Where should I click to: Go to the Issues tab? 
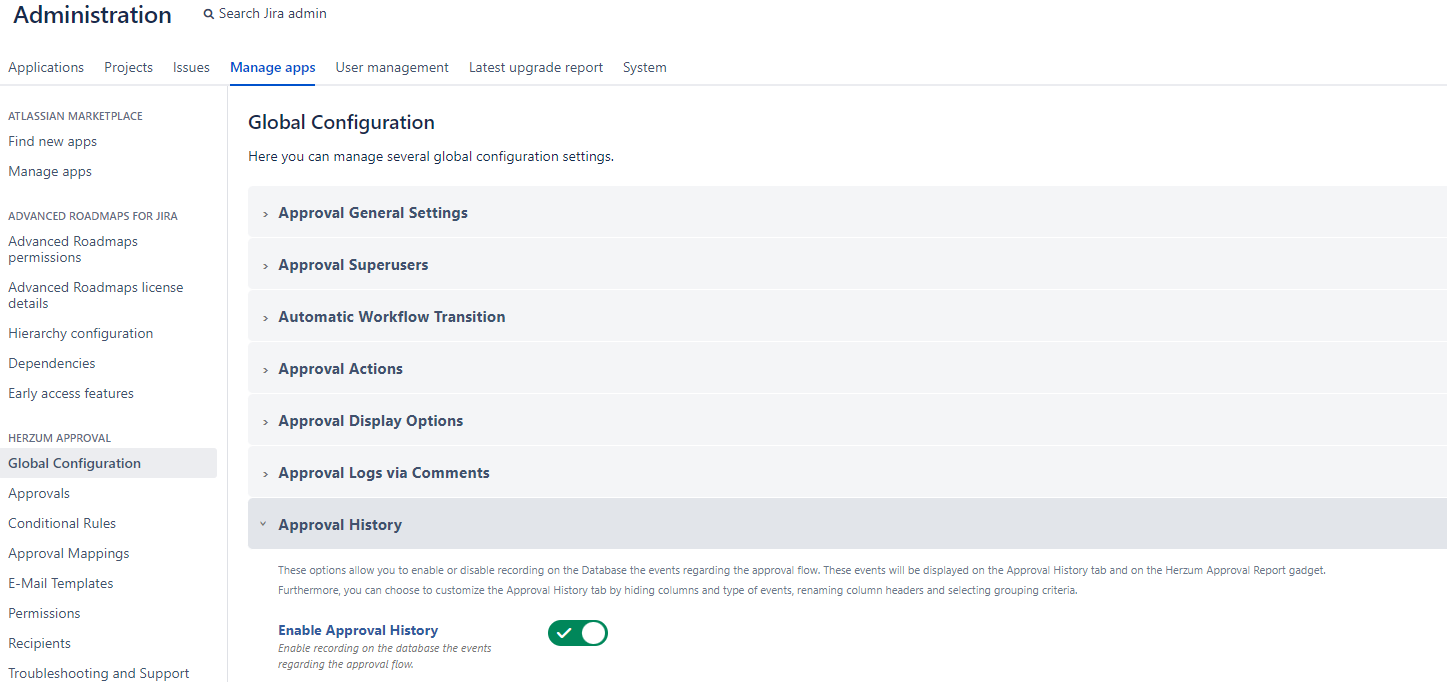(x=191, y=68)
